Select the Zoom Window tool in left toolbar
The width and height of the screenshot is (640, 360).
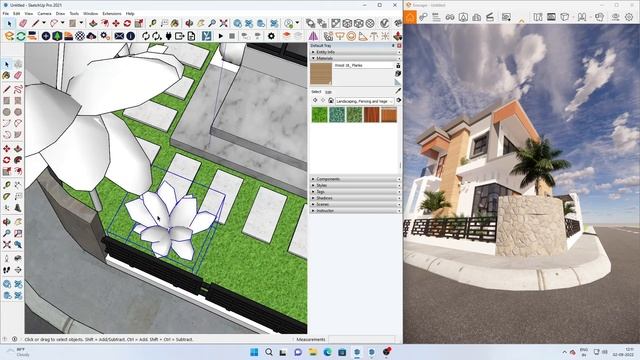18,233
